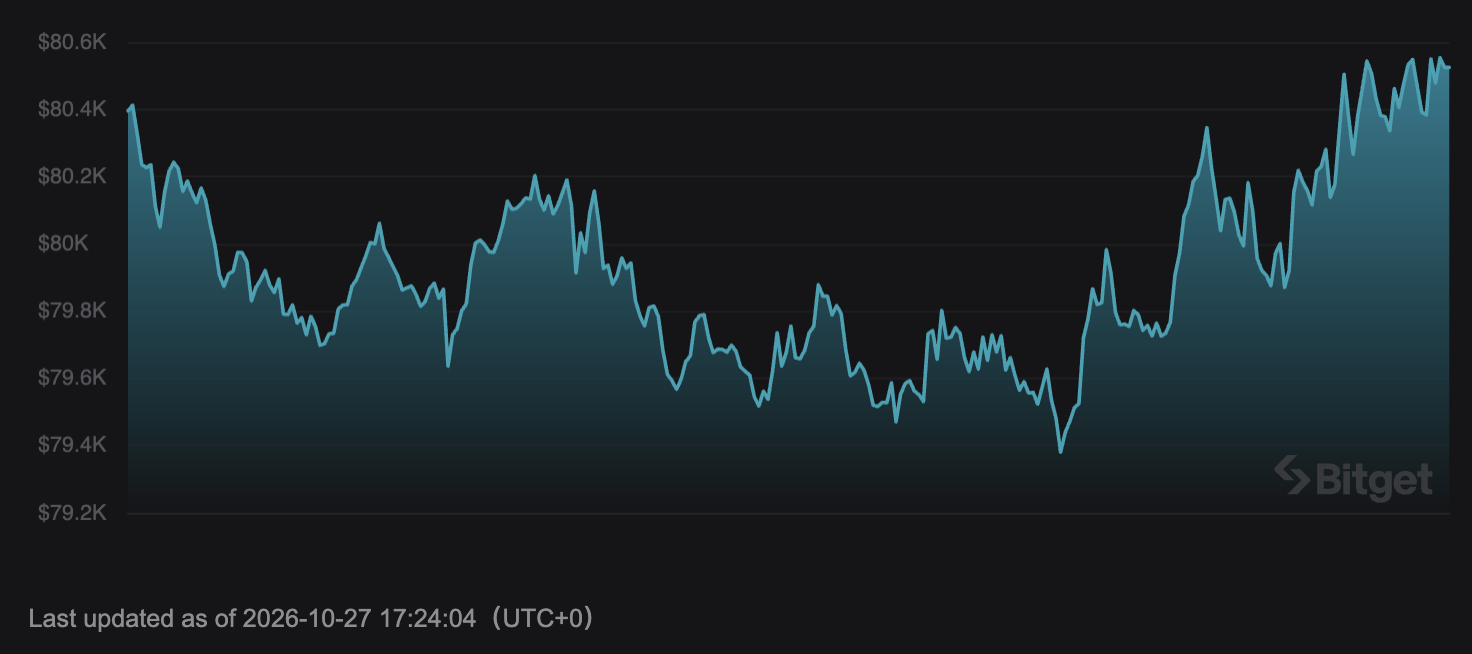The height and width of the screenshot is (654, 1472).
Task: Click the $80K axis label
Action: click(62, 244)
